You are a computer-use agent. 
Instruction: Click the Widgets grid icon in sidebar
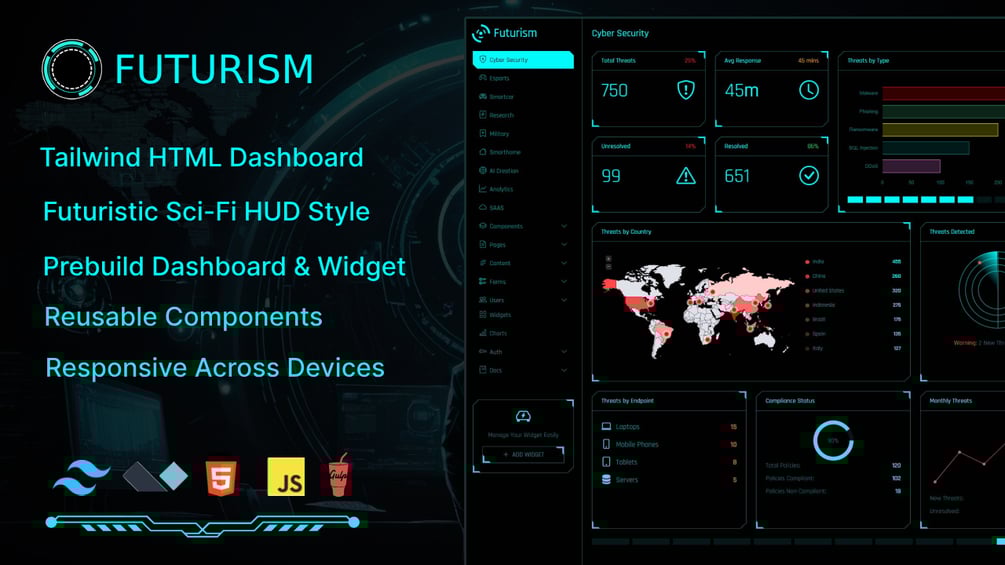(483, 315)
